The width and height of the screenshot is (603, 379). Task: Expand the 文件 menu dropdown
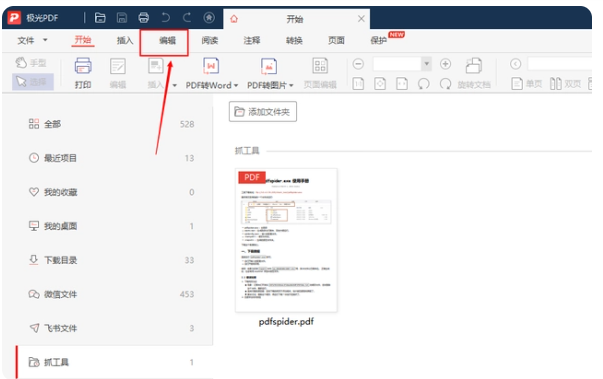click(45, 40)
